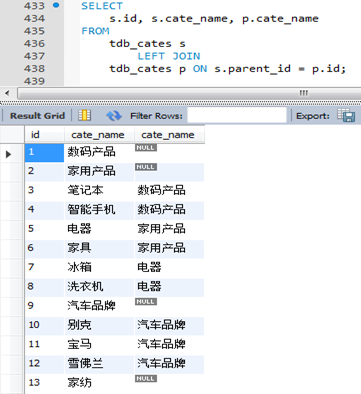Click the refresh results icon
Screen dimensions: 361x394
click(114, 116)
